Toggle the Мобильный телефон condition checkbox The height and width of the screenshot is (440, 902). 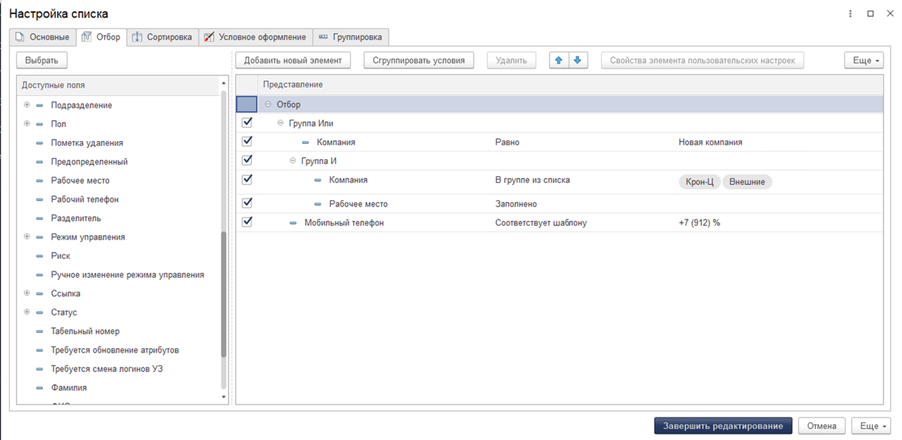point(247,222)
